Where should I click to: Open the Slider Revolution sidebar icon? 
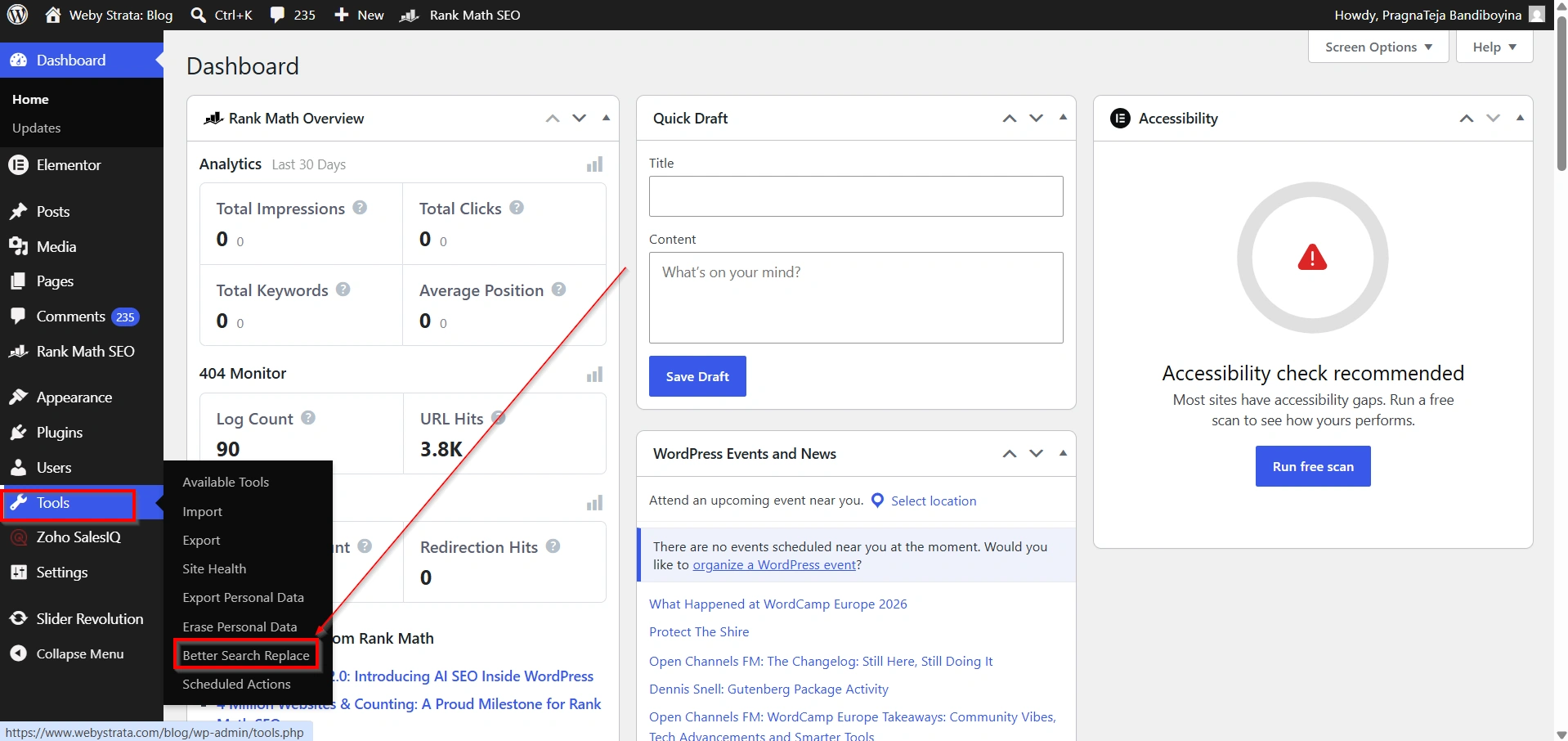[x=18, y=619]
